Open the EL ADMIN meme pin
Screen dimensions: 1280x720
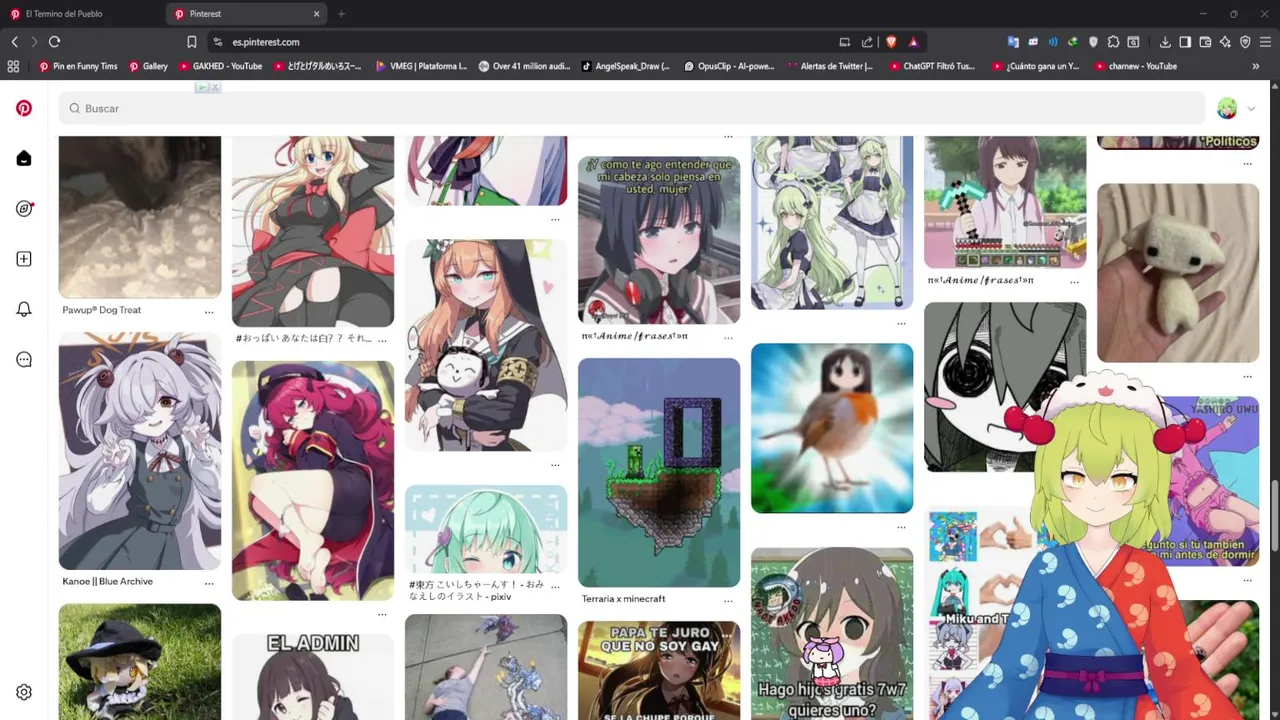tap(313, 677)
